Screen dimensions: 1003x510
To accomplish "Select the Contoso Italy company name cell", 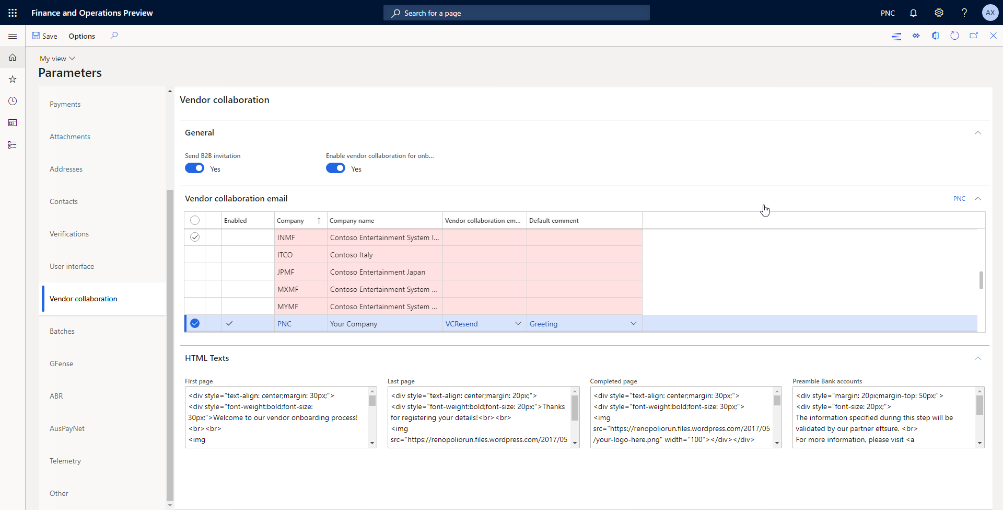I will (384, 255).
